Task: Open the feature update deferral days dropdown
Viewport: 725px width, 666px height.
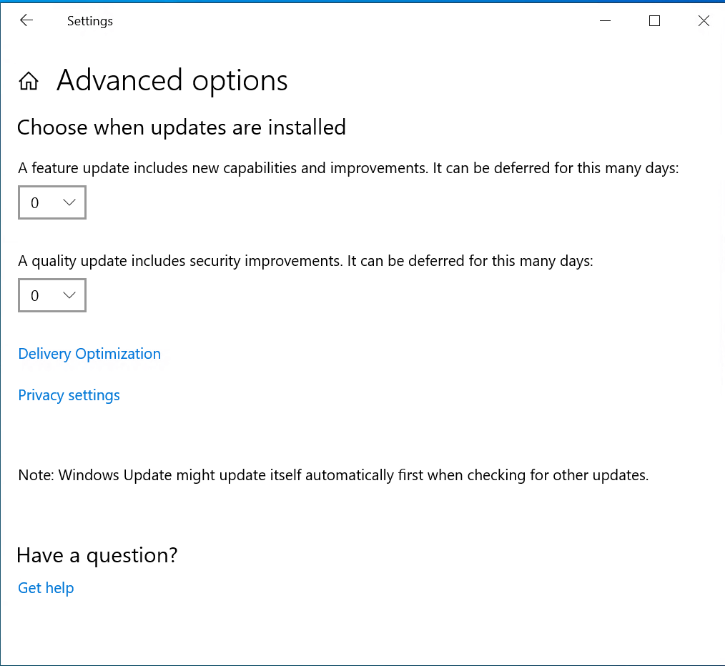Action: [x=52, y=203]
